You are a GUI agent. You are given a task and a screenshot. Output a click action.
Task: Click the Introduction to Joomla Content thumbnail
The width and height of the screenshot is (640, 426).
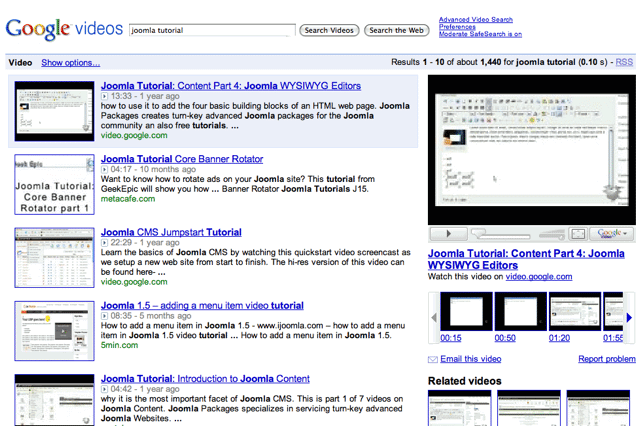tap(54, 400)
